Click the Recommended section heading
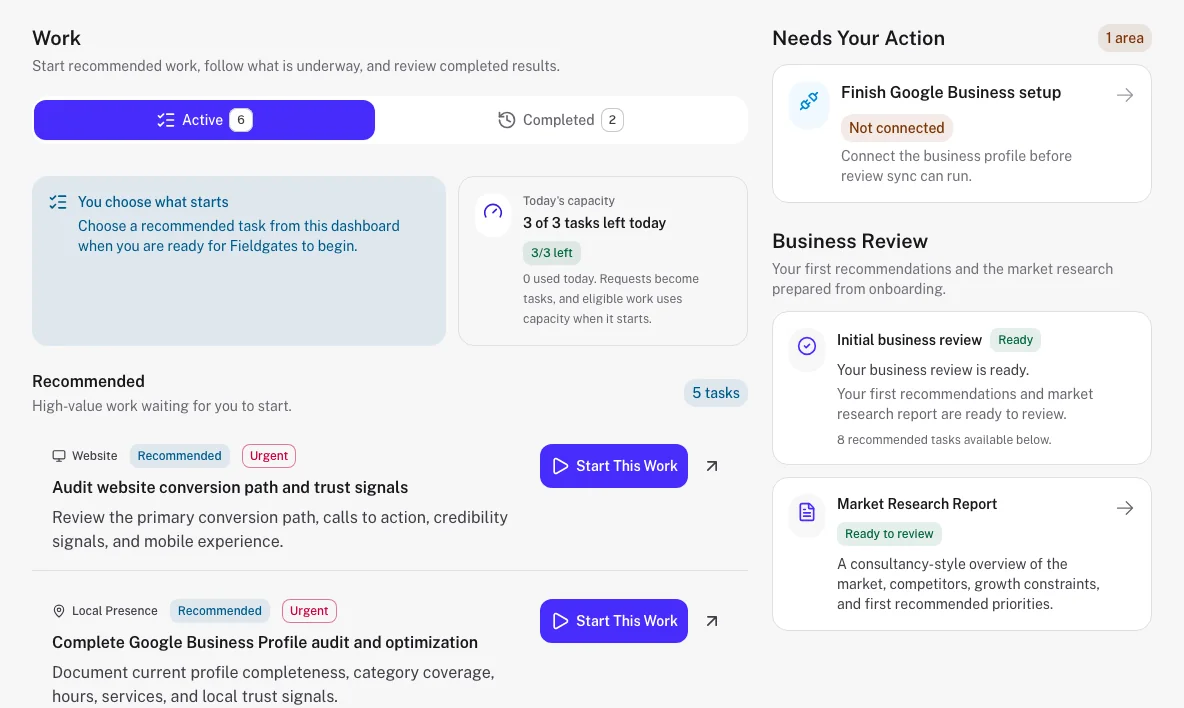 coord(88,381)
